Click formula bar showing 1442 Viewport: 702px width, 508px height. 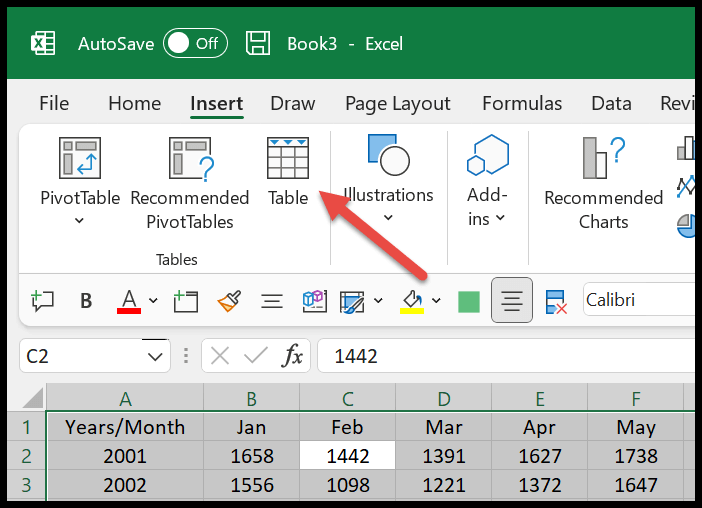(506, 356)
